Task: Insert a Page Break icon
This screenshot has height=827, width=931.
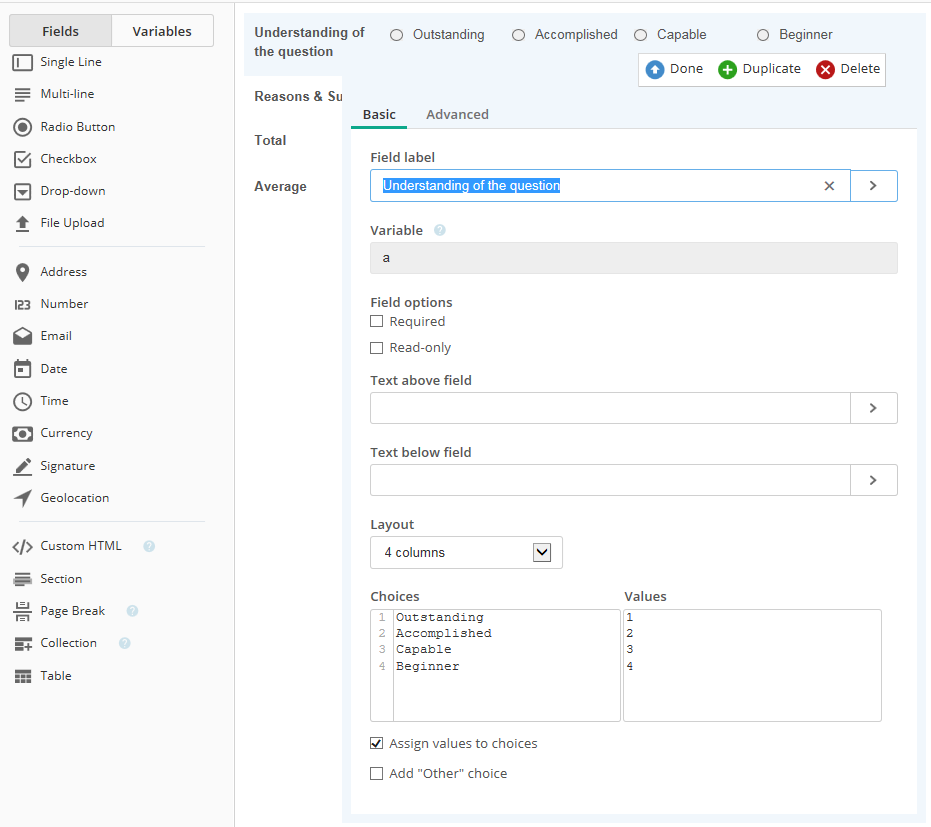Action: coord(23,611)
